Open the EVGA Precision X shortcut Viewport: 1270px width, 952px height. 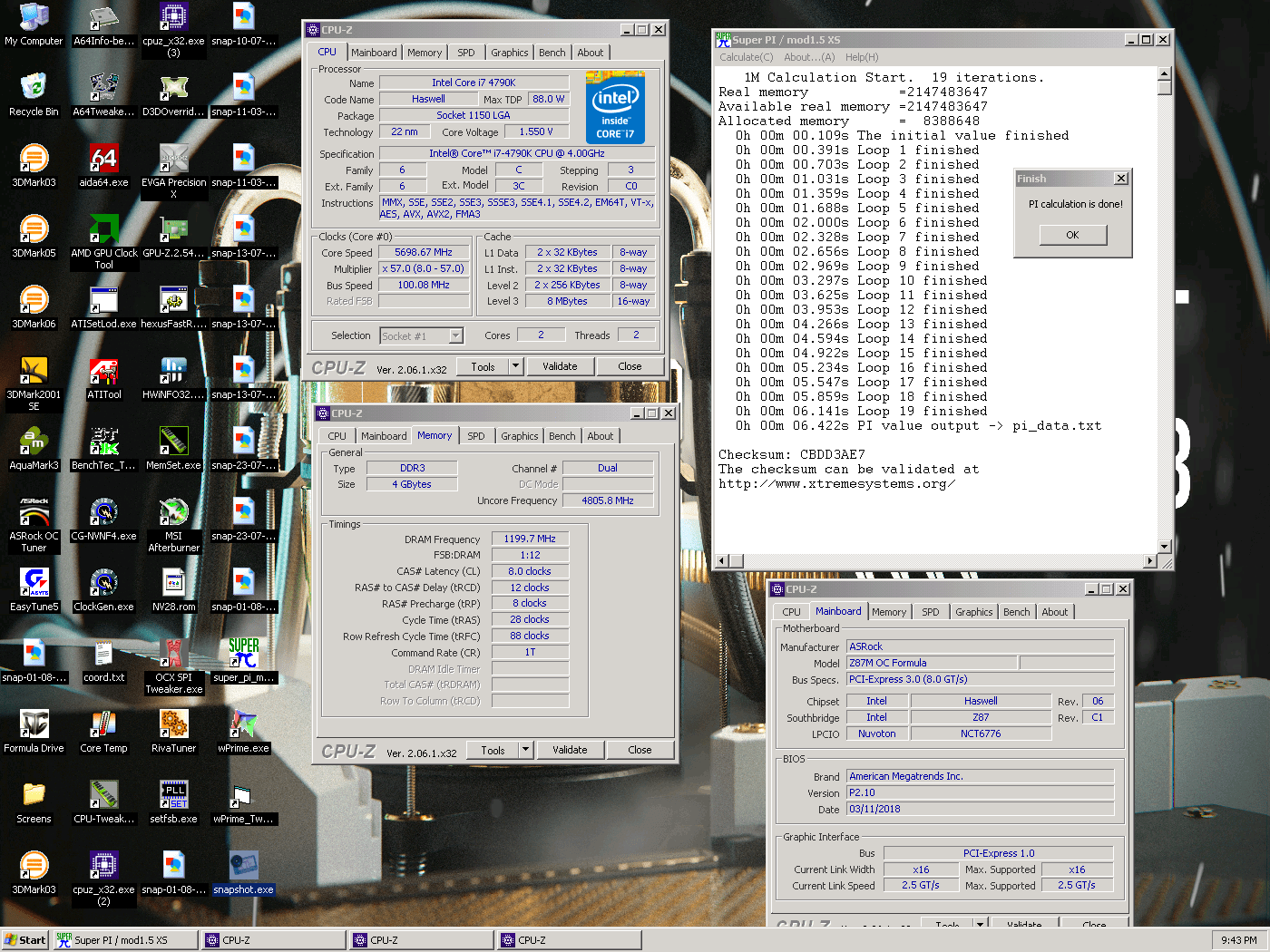point(173,172)
